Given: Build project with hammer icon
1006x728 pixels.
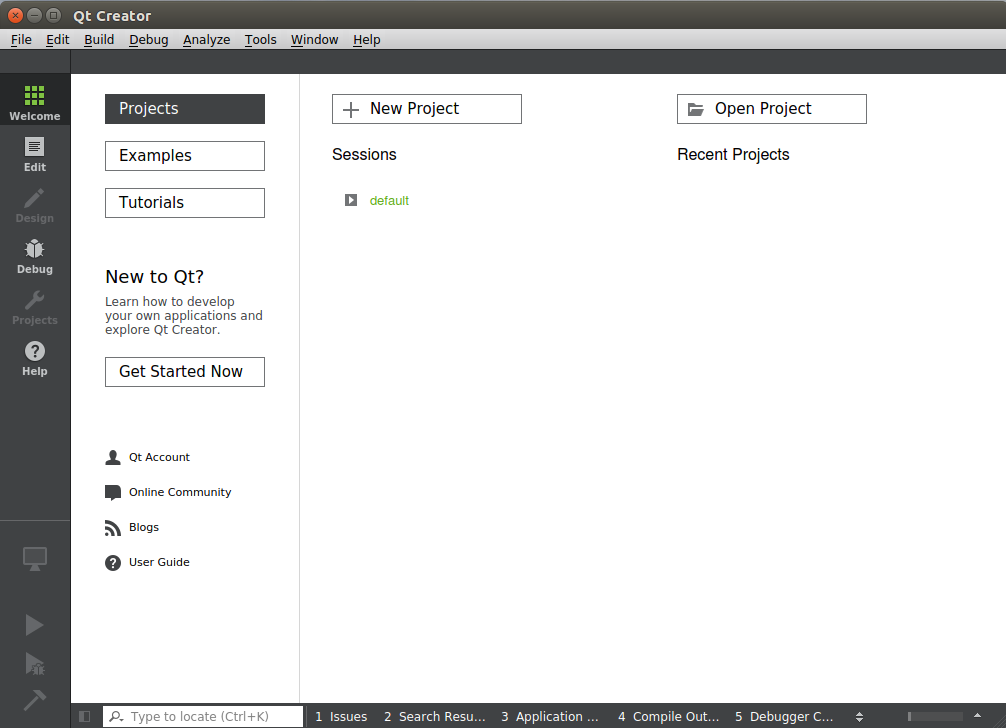Looking at the screenshot, I should (x=35, y=700).
